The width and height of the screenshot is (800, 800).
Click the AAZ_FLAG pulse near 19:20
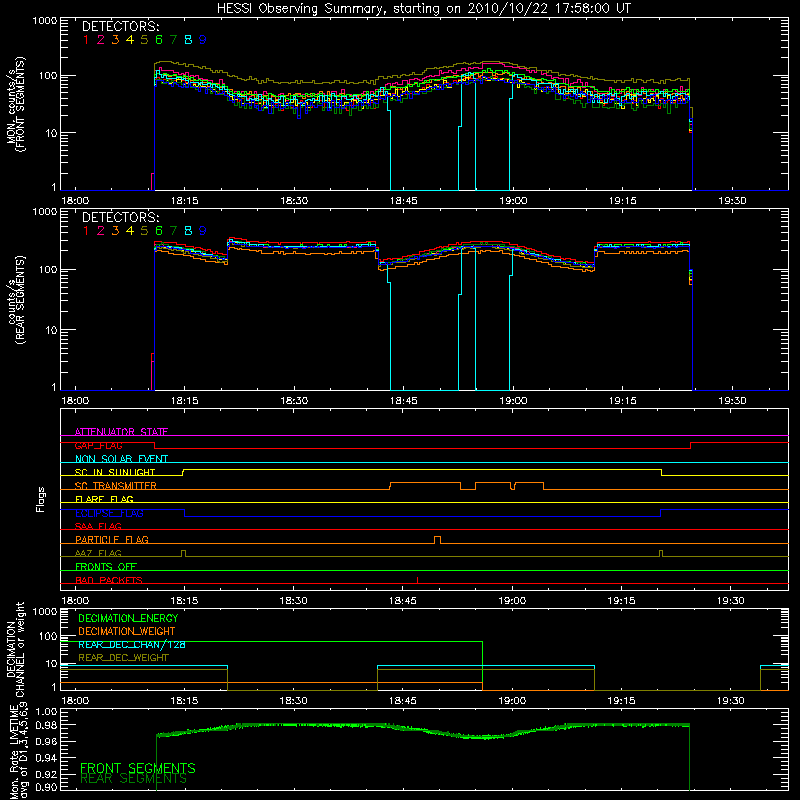click(661, 554)
